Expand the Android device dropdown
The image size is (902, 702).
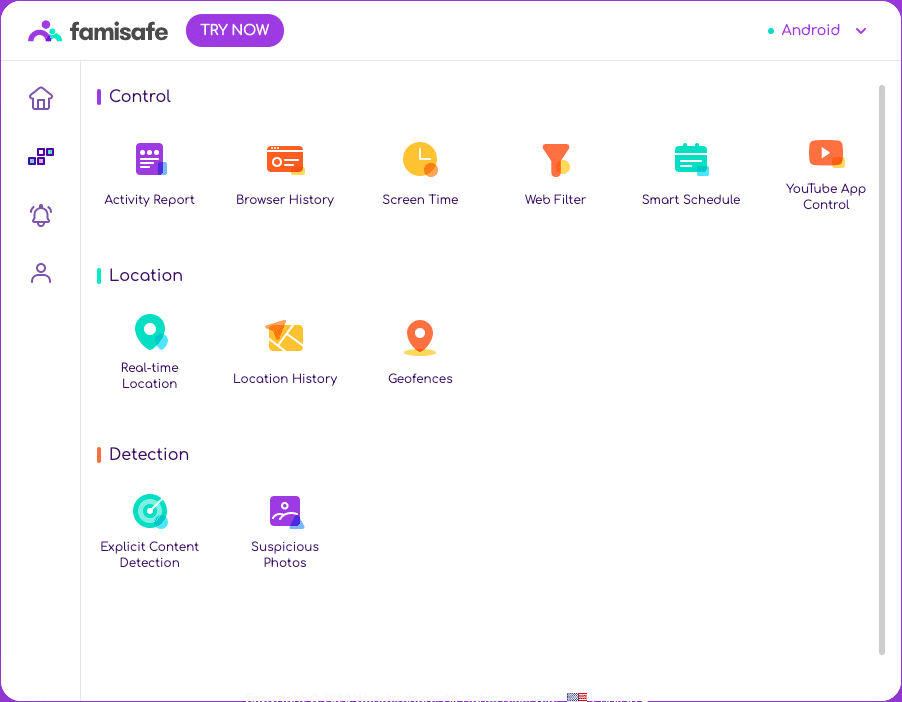810,30
